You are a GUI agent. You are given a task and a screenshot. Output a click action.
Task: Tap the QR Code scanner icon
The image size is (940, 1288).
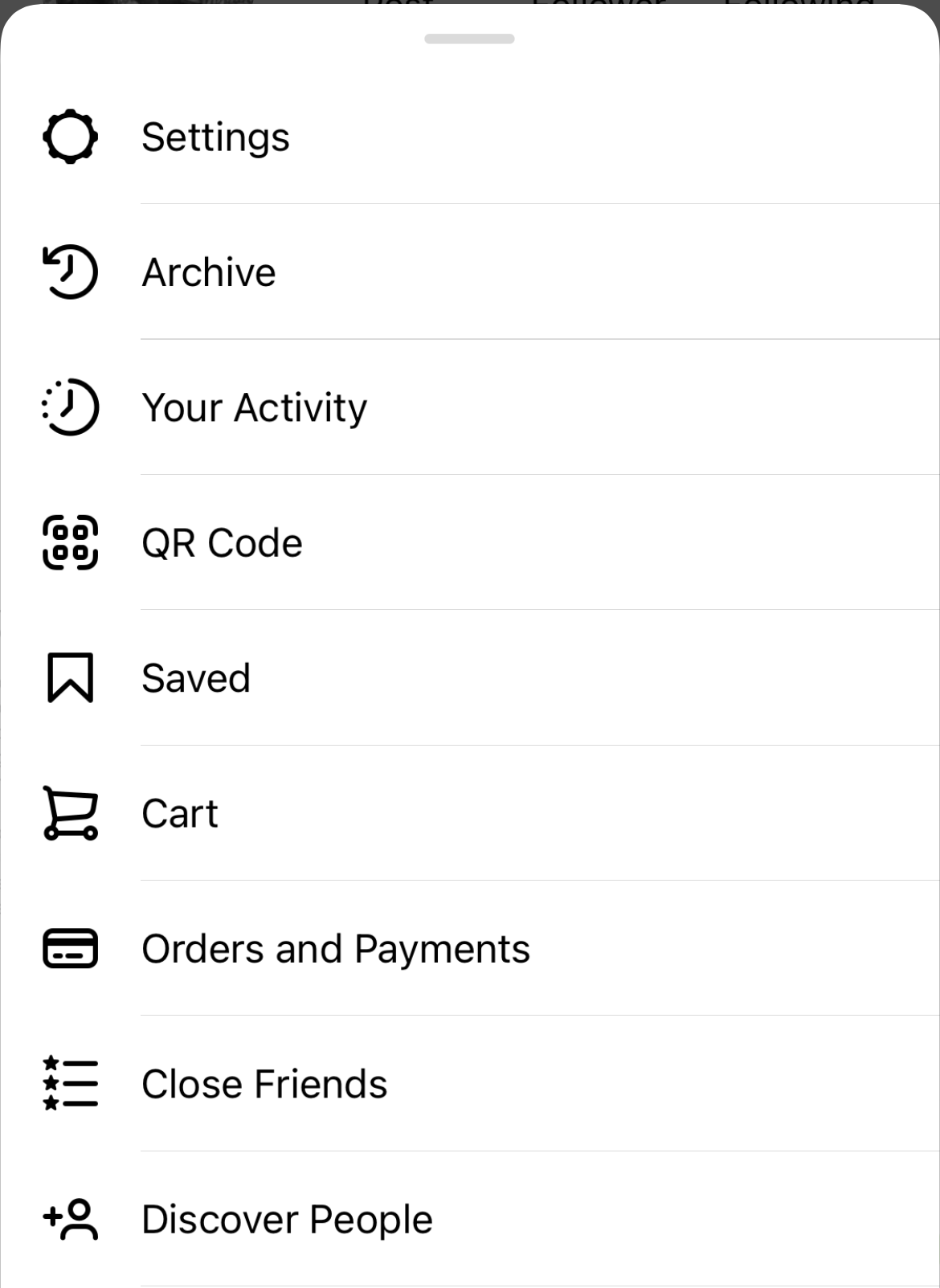(x=70, y=542)
